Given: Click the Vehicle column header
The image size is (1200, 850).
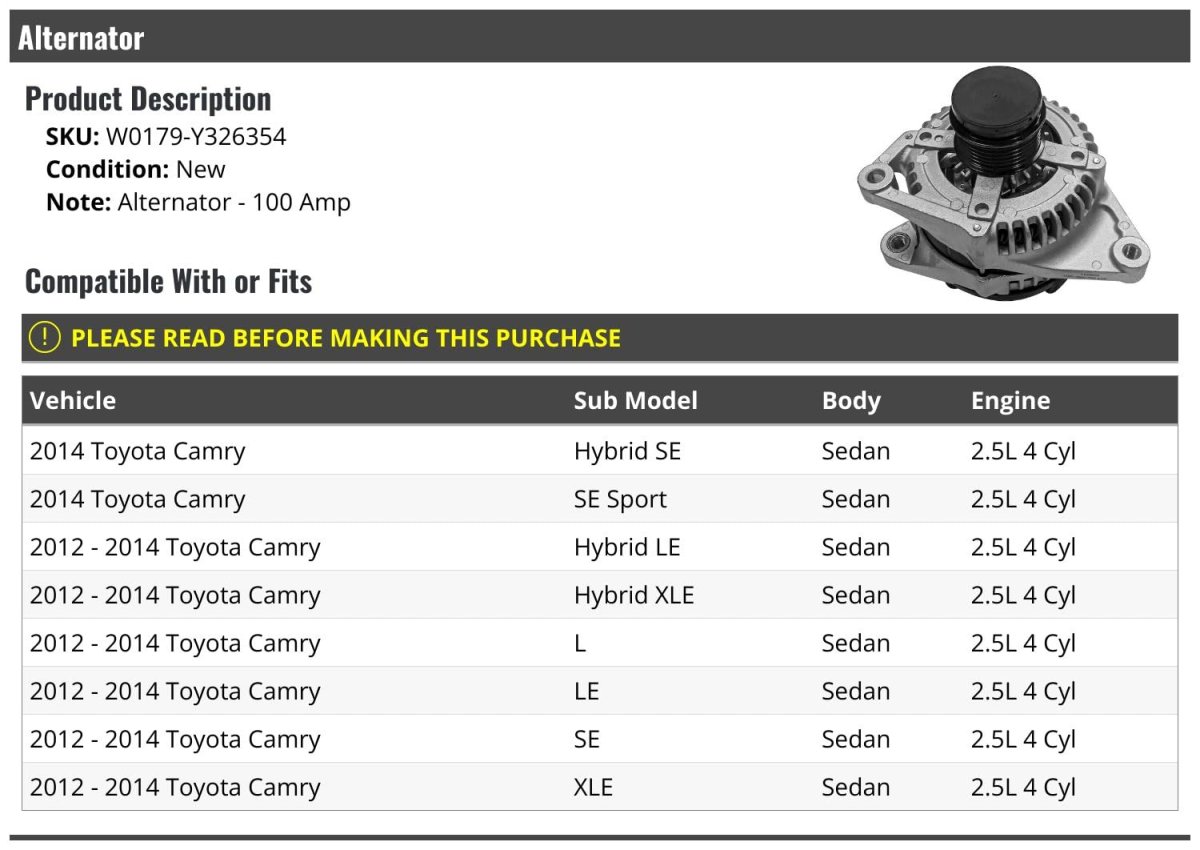Looking at the screenshot, I should (73, 401).
